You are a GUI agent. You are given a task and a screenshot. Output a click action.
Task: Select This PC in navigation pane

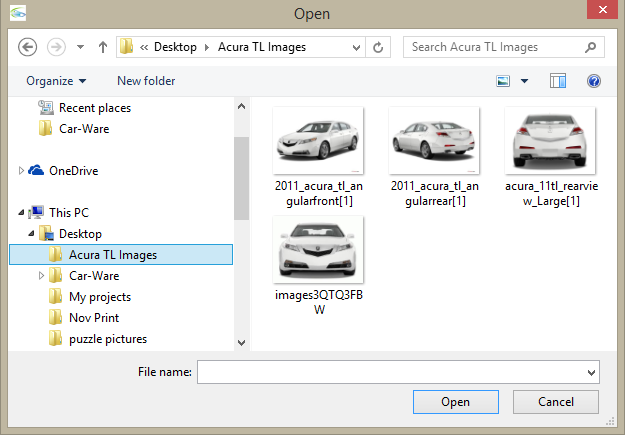click(x=69, y=213)
